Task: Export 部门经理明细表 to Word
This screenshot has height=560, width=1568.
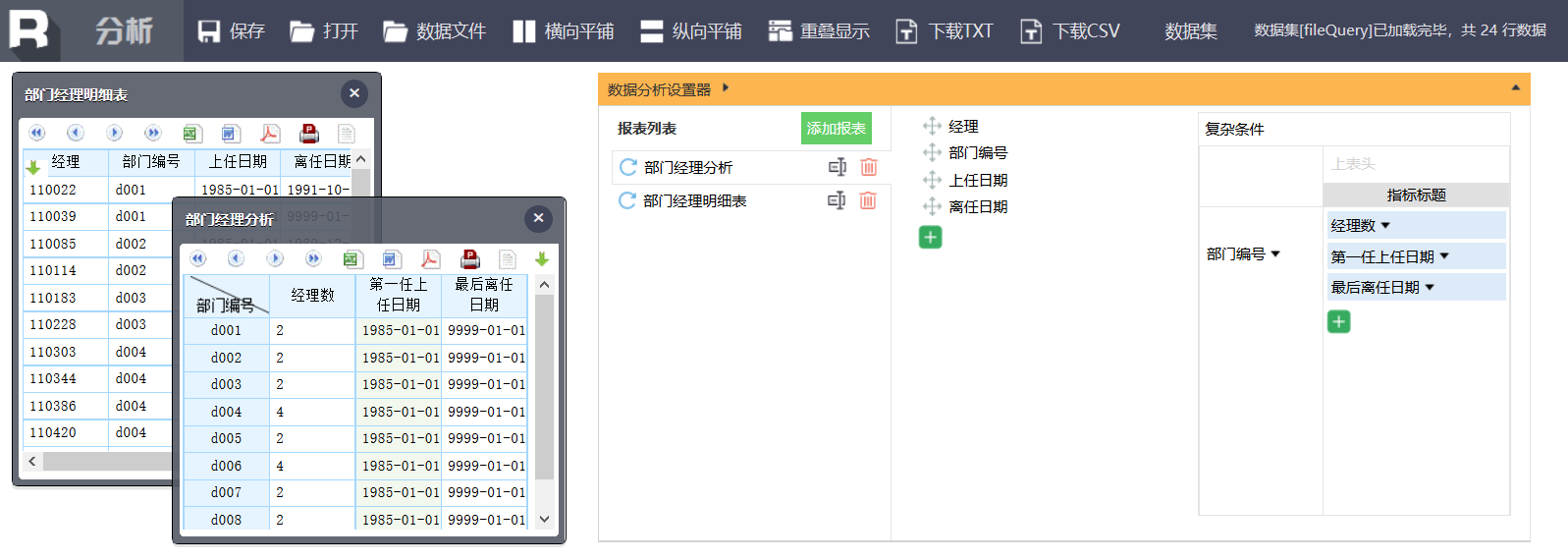Action: pyautogui.click(x=230, y=134)
